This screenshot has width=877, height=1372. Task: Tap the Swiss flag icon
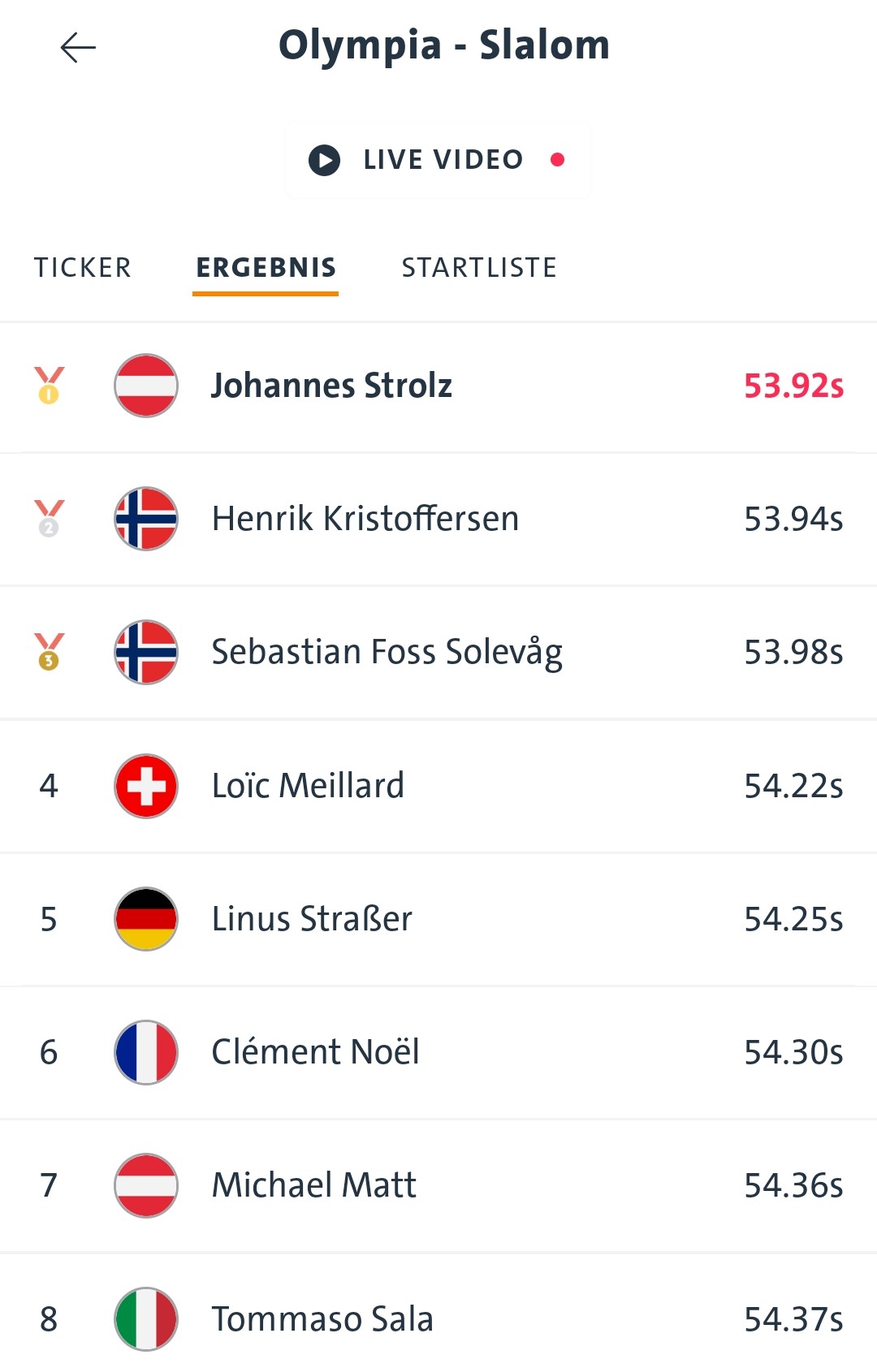pos(146,786)
